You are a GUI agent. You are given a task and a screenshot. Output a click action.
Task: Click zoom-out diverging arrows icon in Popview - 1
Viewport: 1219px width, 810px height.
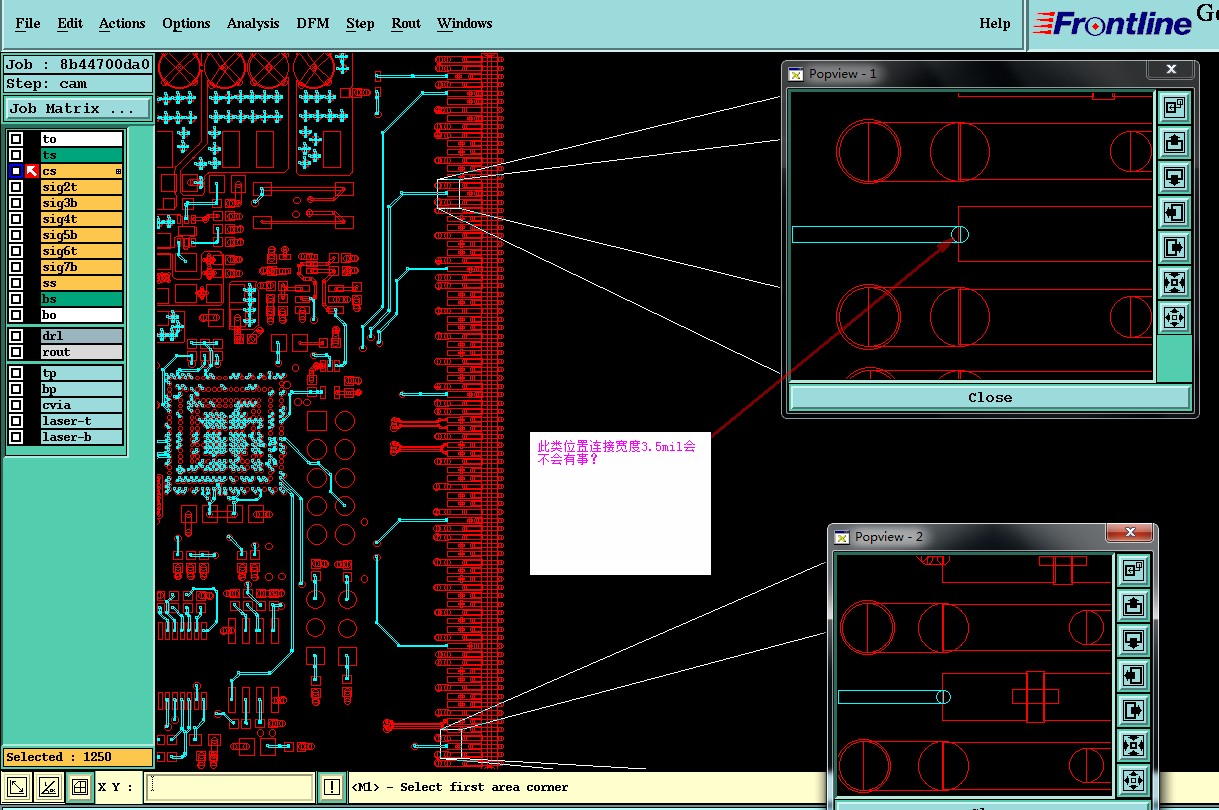tap(1174, 317)
